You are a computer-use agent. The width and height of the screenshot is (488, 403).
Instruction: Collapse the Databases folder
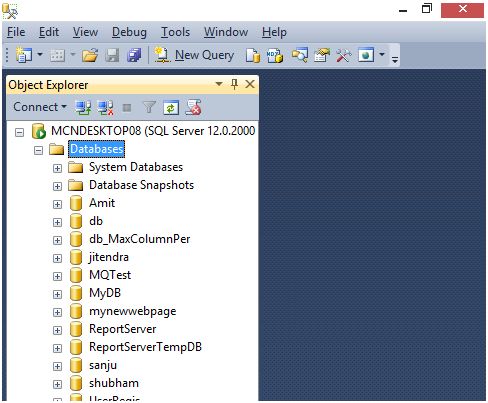[x=39, y=150]
